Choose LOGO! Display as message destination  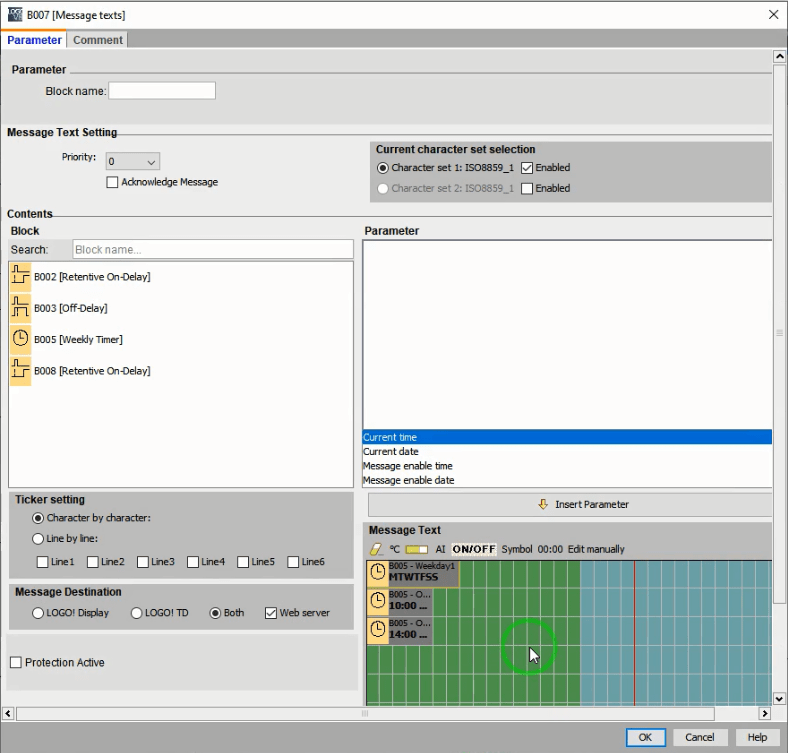pos(38,613)
